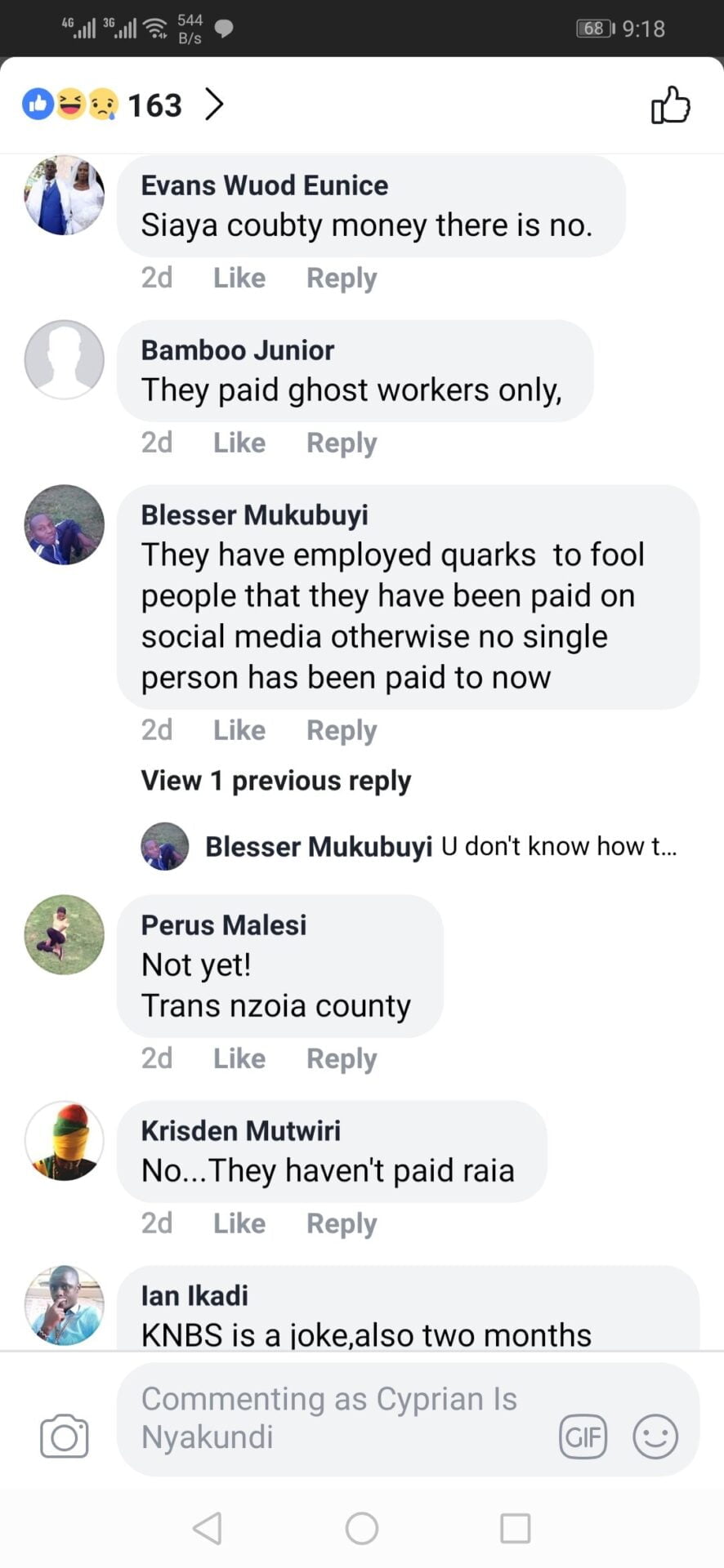Viewport: 724px width, 1568px height.
Task: Reply to Perus Malesi's comment
Action: pos(342,1058)
